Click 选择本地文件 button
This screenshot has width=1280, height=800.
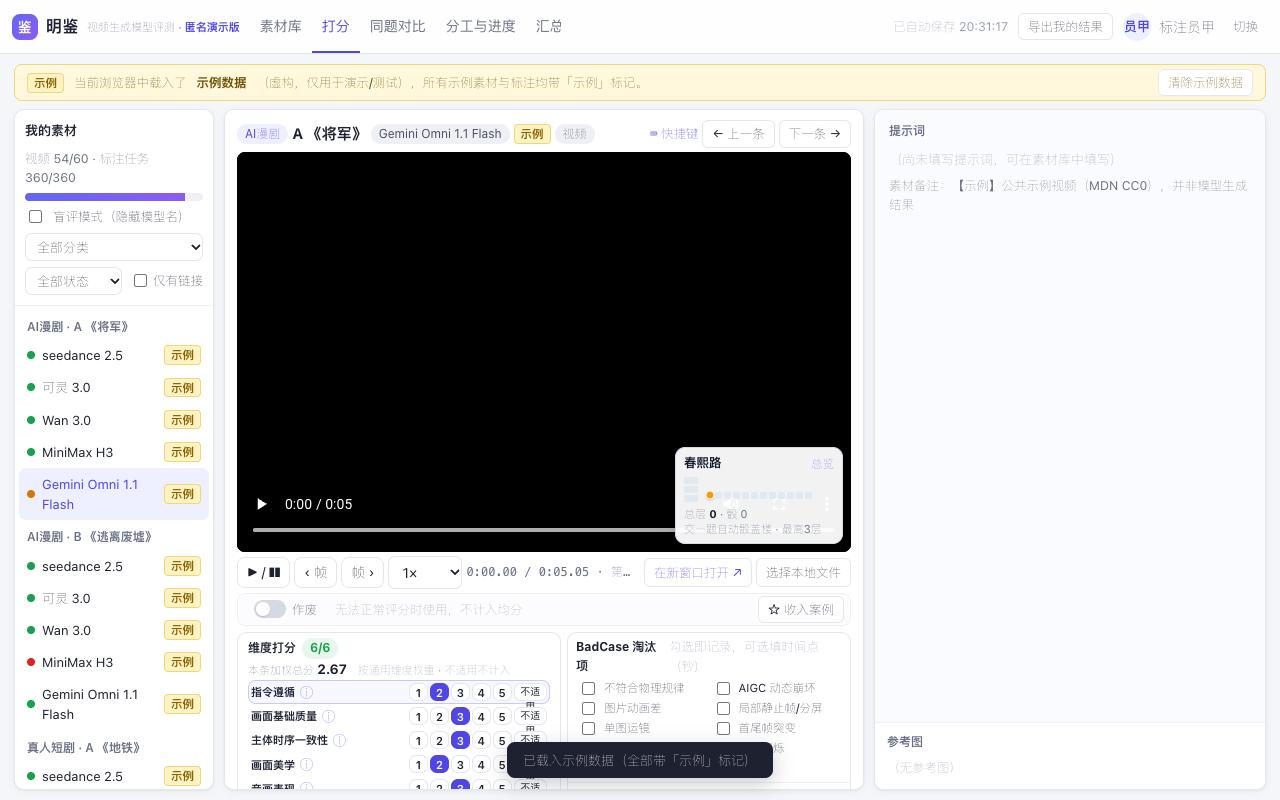(803, 573)
